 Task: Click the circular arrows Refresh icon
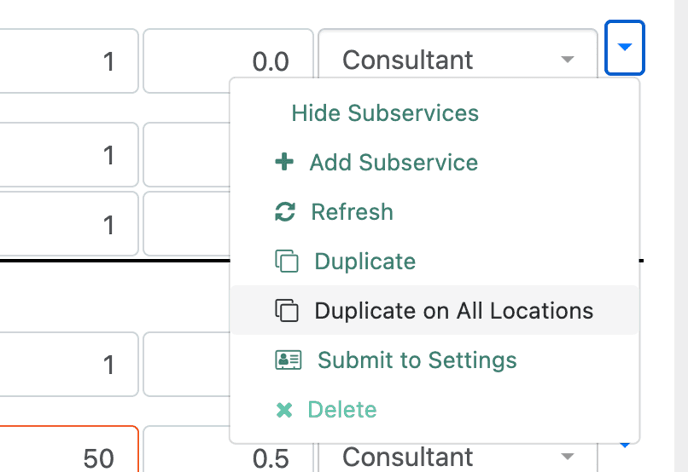click(285, 212)
